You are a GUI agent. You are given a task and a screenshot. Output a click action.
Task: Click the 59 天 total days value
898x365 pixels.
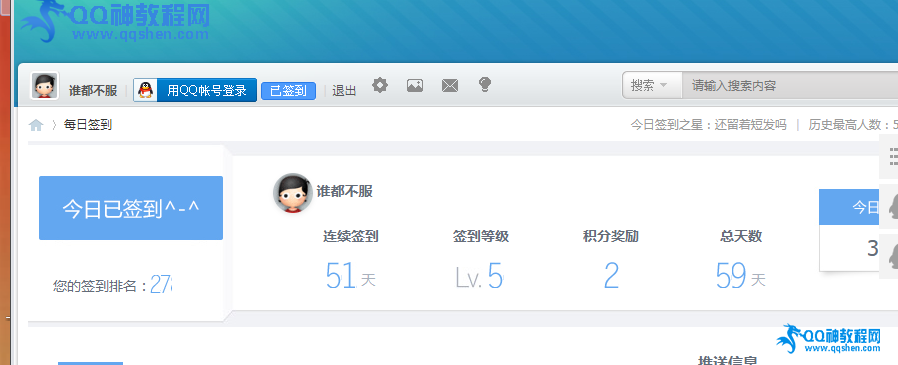point(740,276)
